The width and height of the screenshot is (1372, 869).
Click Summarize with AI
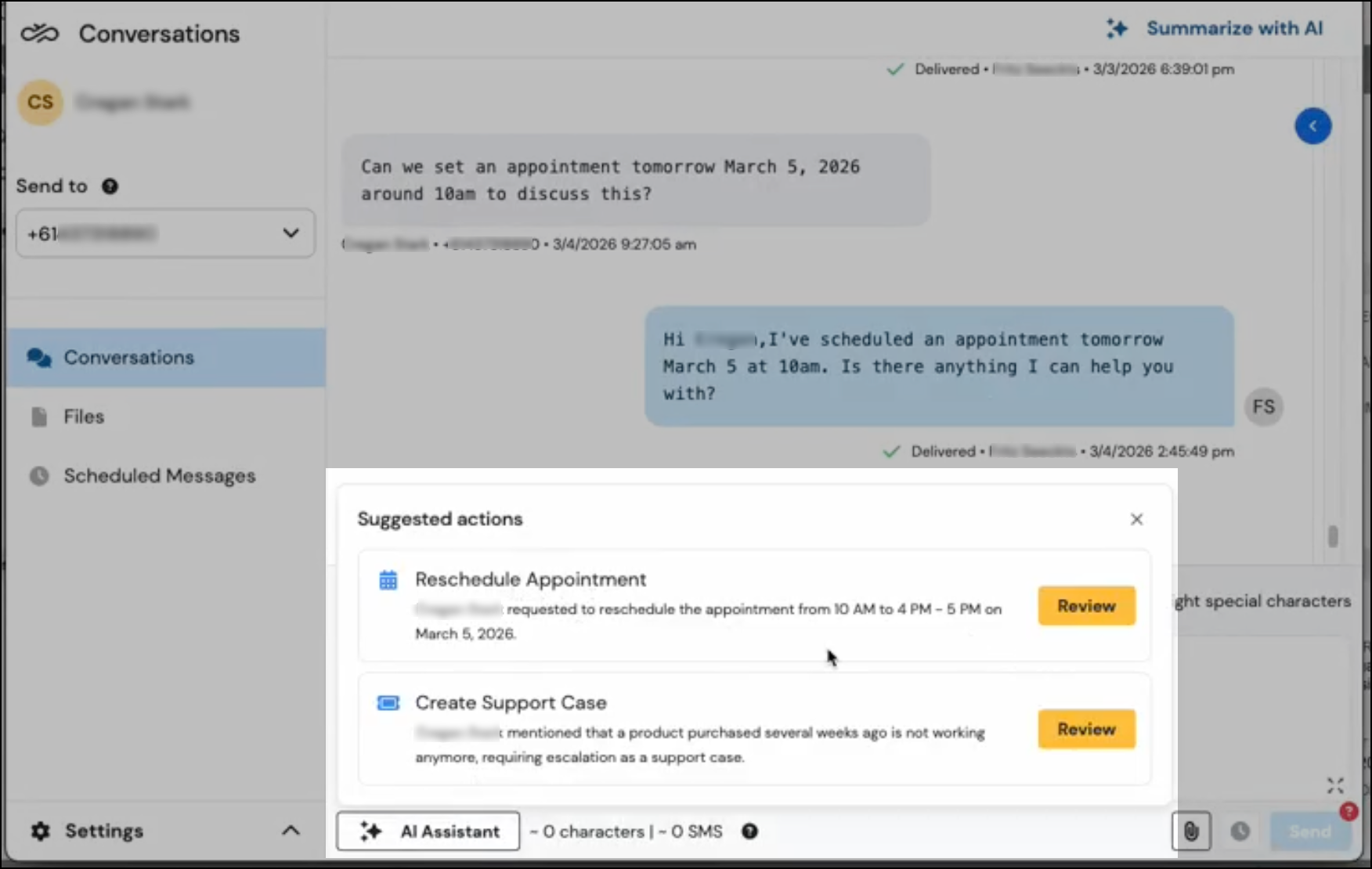[1215, 29]
